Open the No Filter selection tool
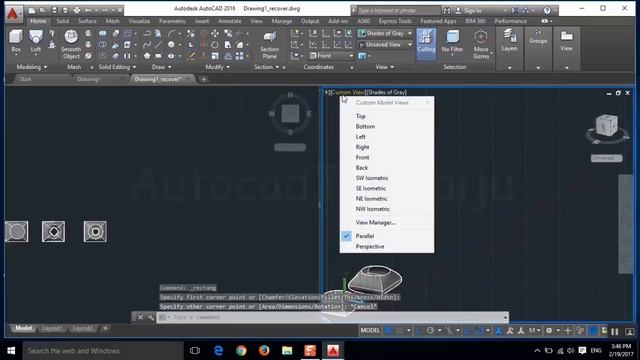The width and height of the screenshot is (640, 360). (x=452, y=42)
